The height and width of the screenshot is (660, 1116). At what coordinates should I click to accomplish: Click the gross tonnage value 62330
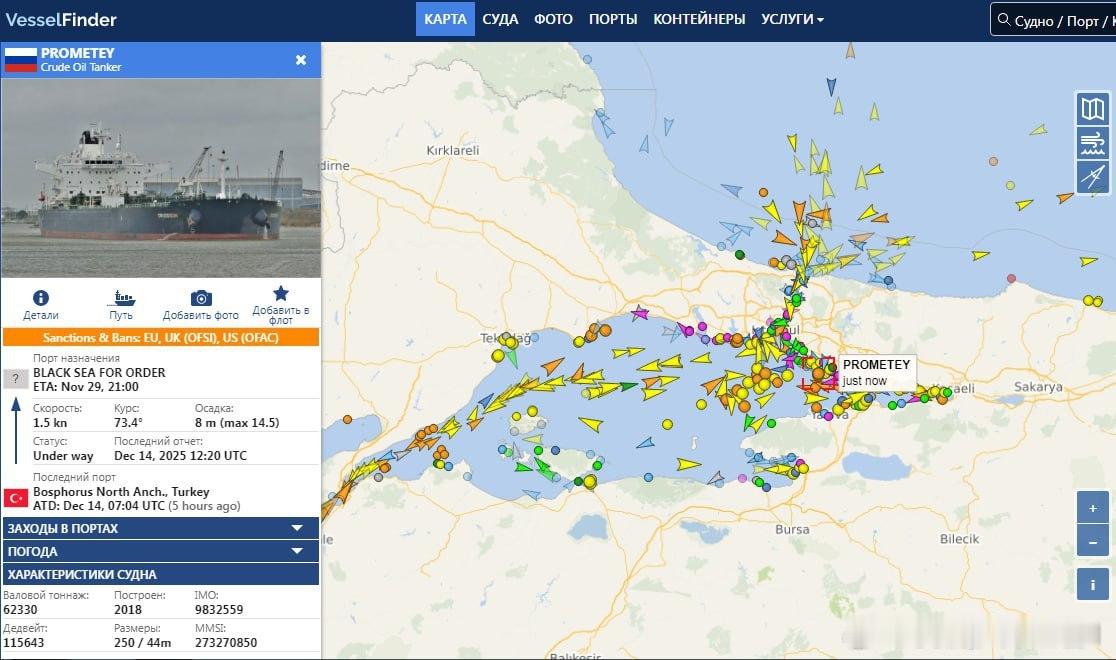[x=20, y=609]
